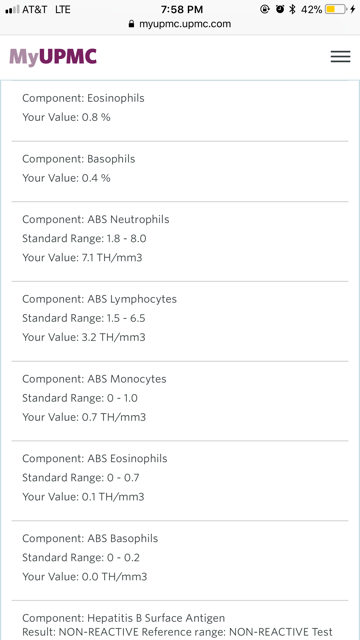The width and height of the screenshot is (360, 640).
Task: Tap the rotation lock status icon
Action: point(265,9)
